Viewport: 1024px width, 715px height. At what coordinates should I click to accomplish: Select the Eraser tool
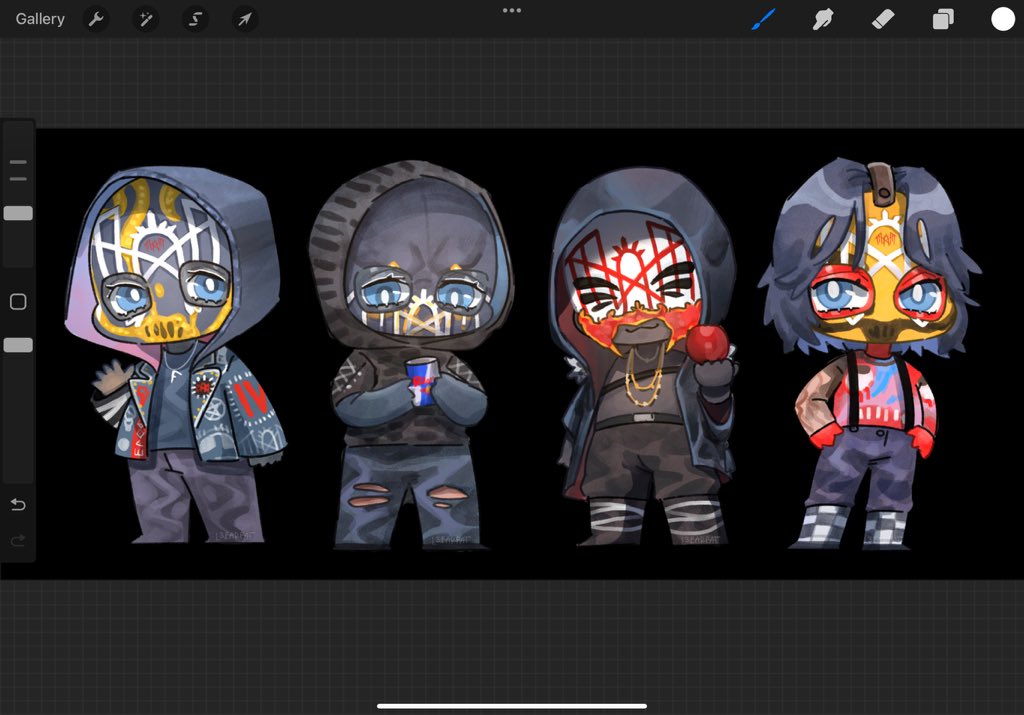[x=883, y=19]
